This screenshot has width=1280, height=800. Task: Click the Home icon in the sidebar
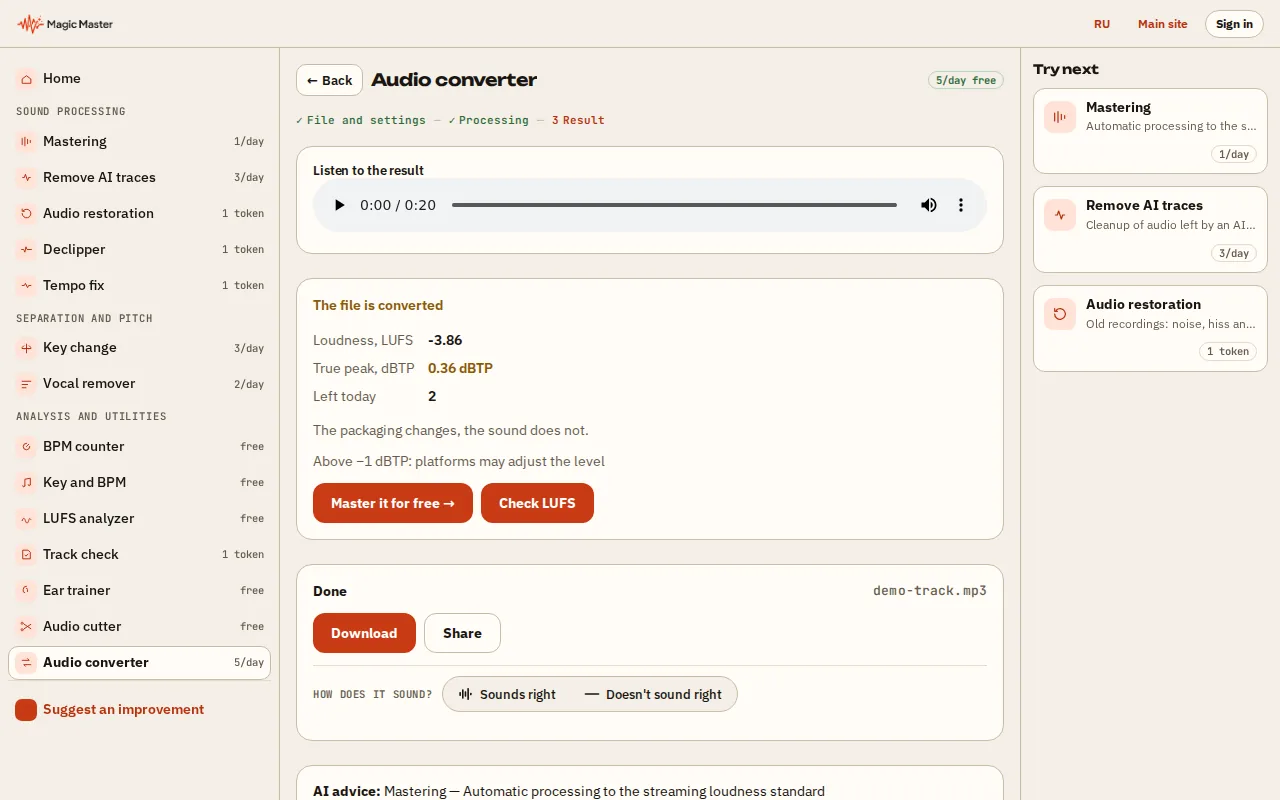26,78
